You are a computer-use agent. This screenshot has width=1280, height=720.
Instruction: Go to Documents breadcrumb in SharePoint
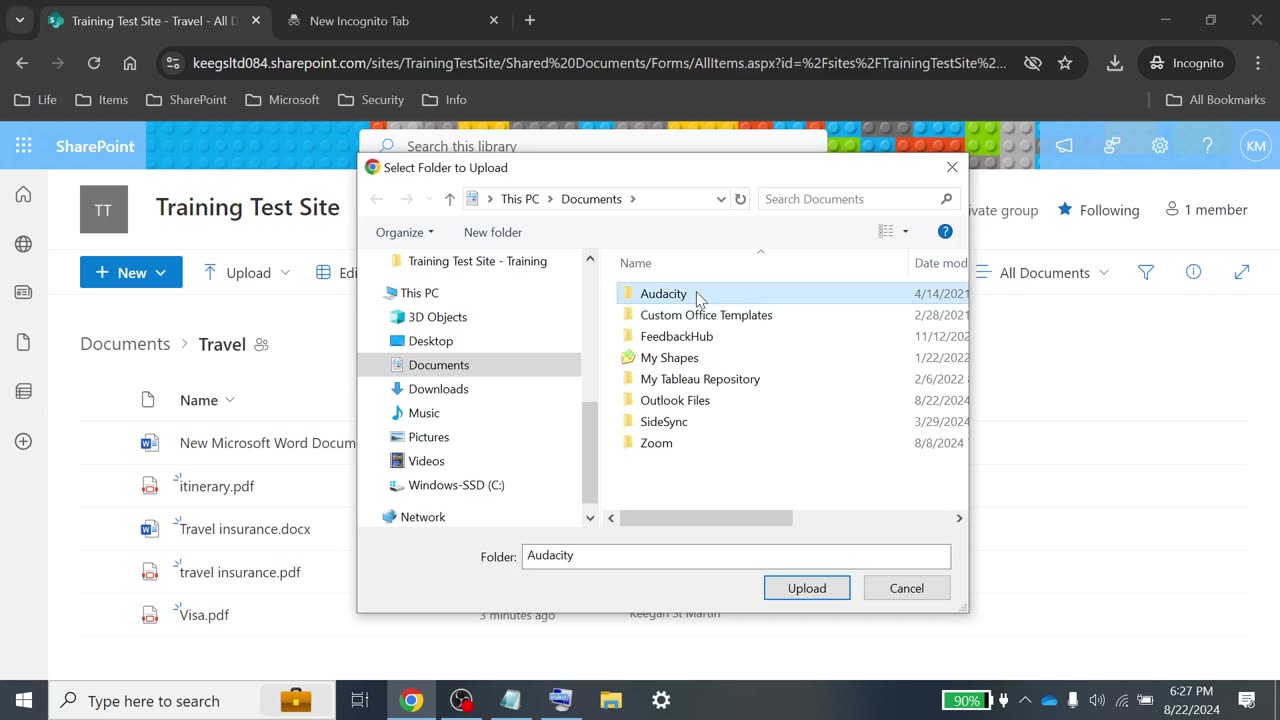pyautogui.click(x=125, y=344)
